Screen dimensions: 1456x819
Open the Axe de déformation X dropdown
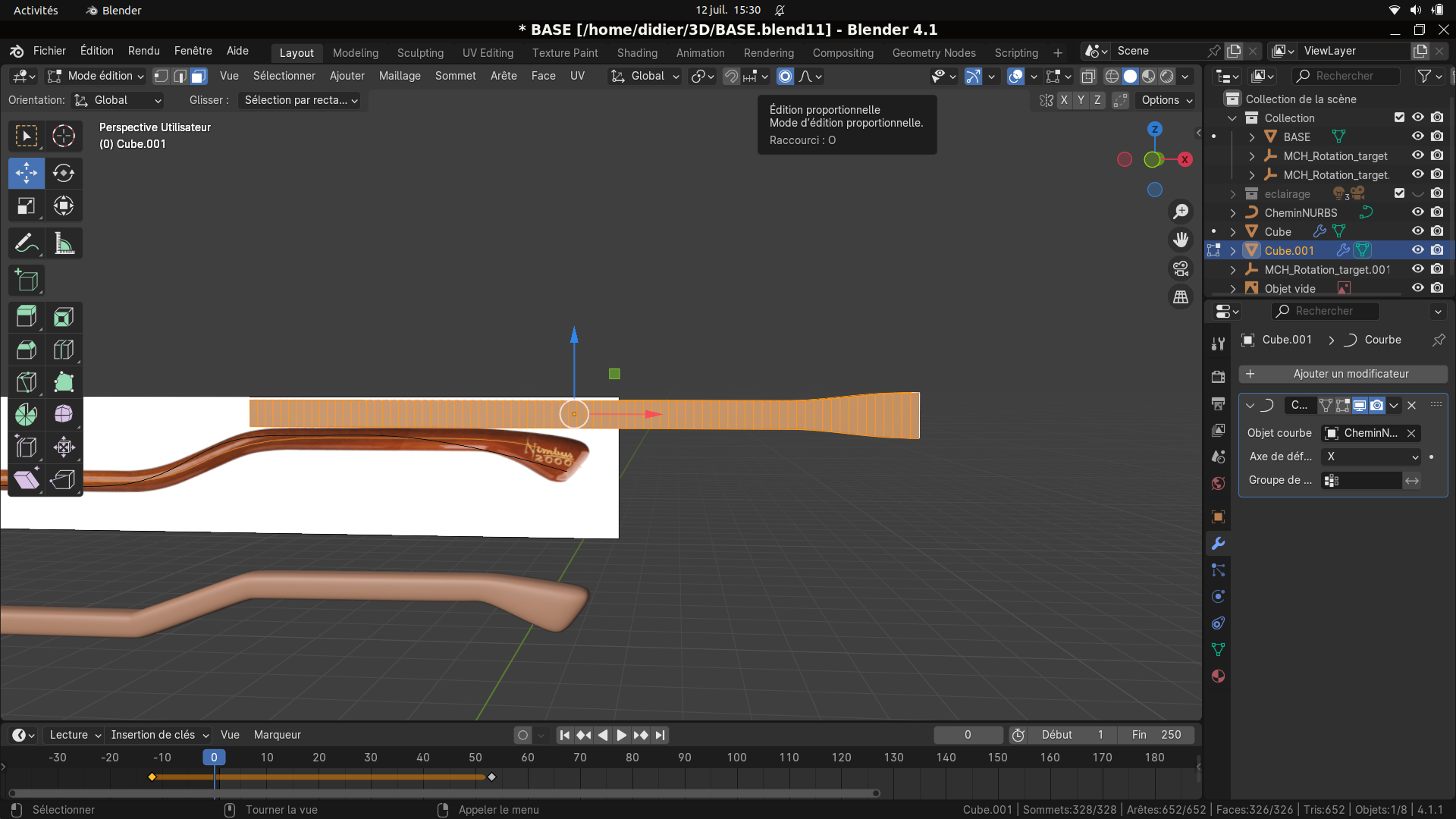click(x=1370, y=457)
